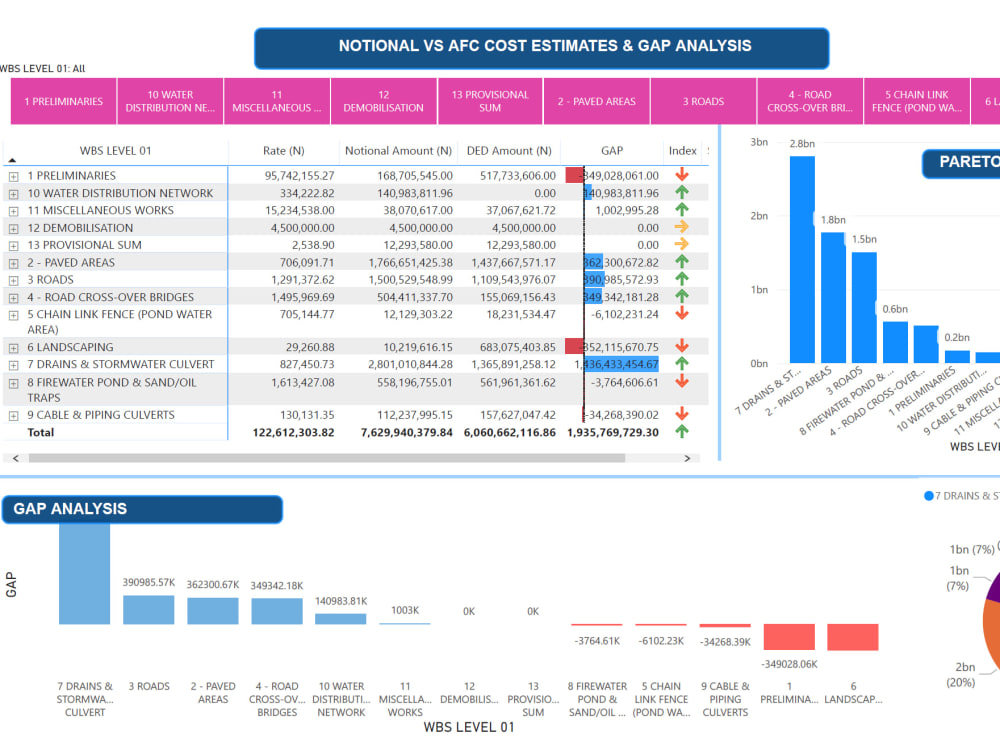Expand the 11 MISCELLANEOUS WORKS row

pyautogui.click(x=13, y=211)
